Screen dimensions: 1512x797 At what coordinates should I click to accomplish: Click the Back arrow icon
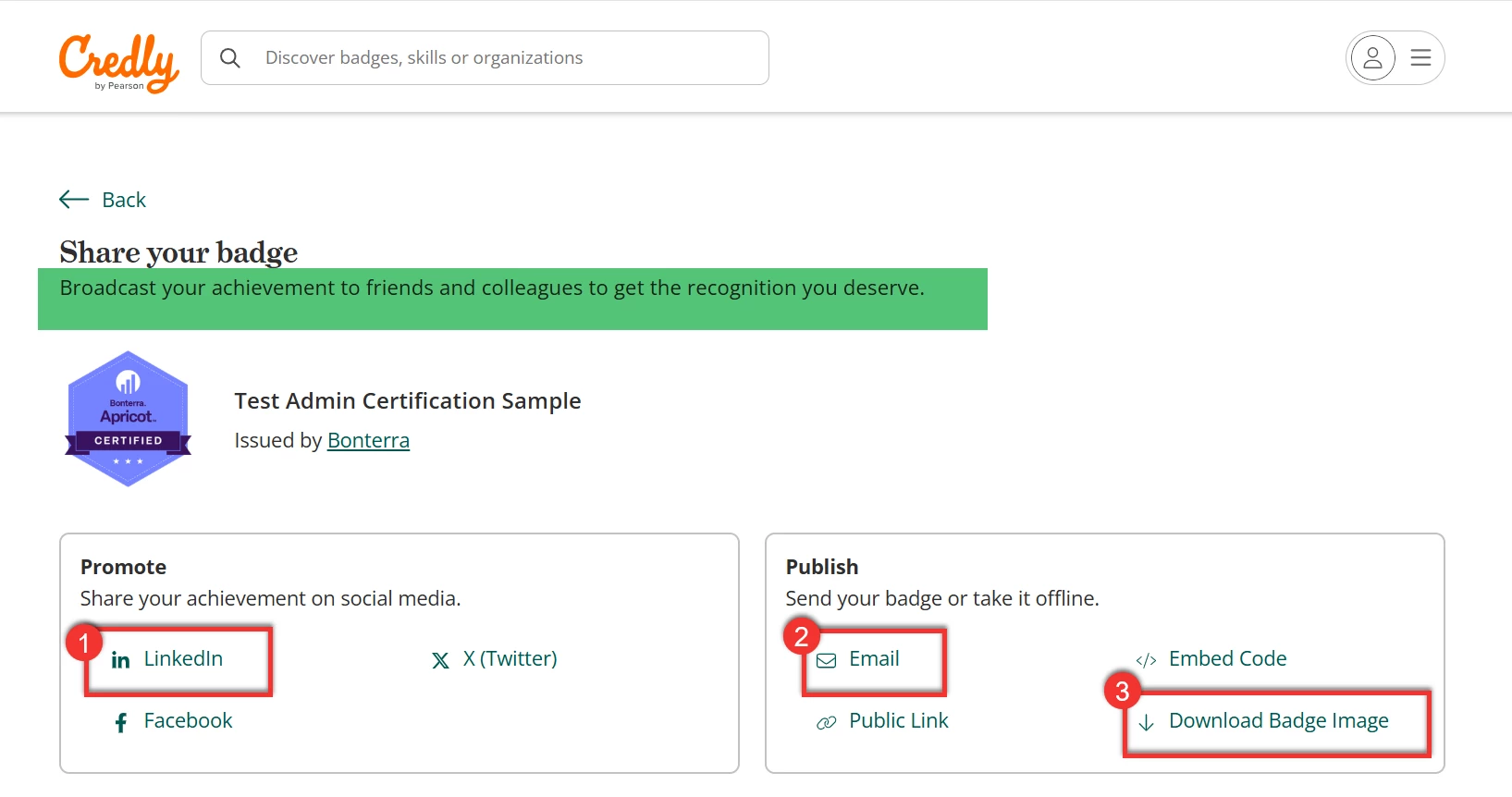(x=74, y=200)
